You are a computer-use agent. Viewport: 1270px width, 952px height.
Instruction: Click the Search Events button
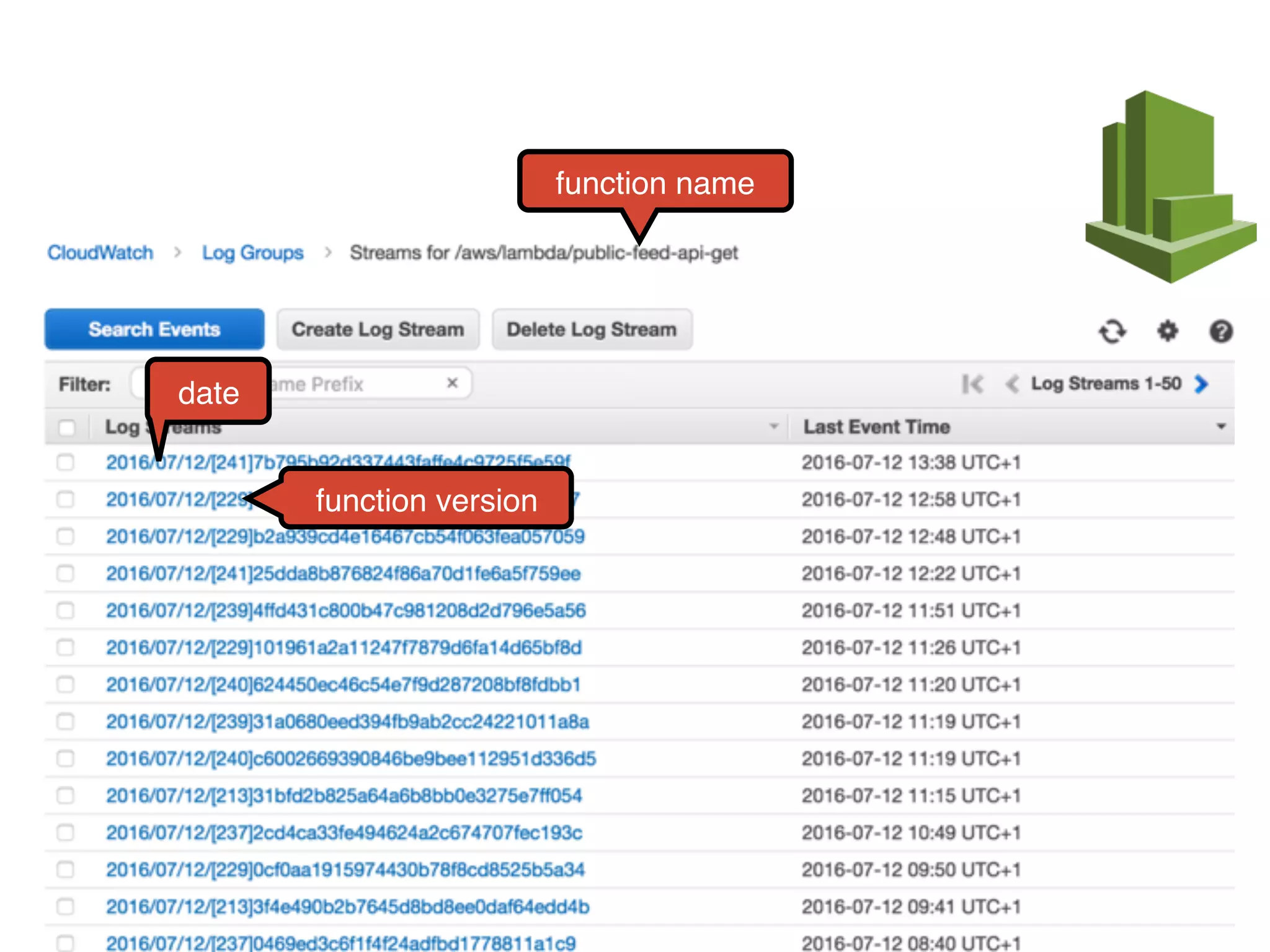point(154,329)
